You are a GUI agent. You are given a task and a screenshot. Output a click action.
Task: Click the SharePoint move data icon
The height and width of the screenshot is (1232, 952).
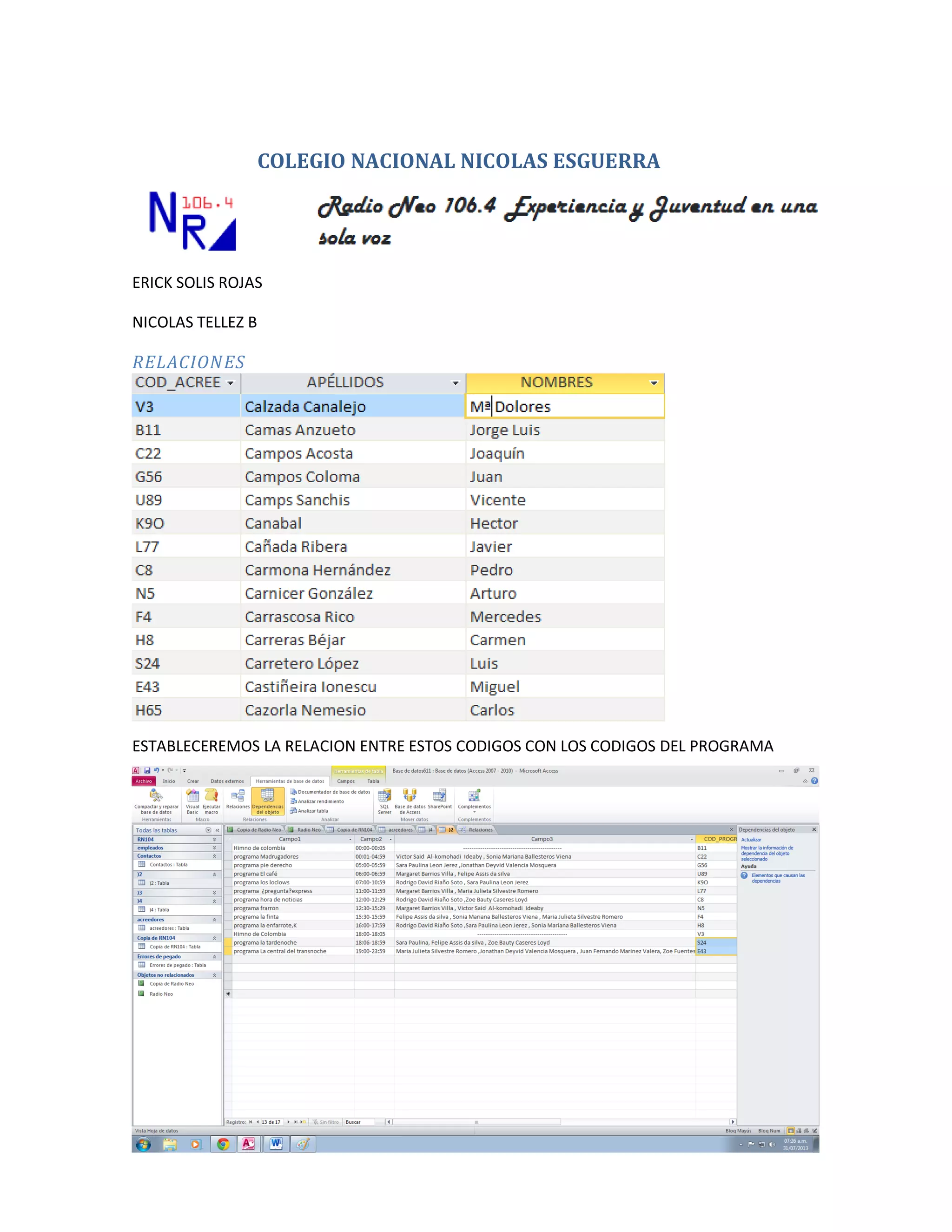pyautogui.click(x=439, y=796)
